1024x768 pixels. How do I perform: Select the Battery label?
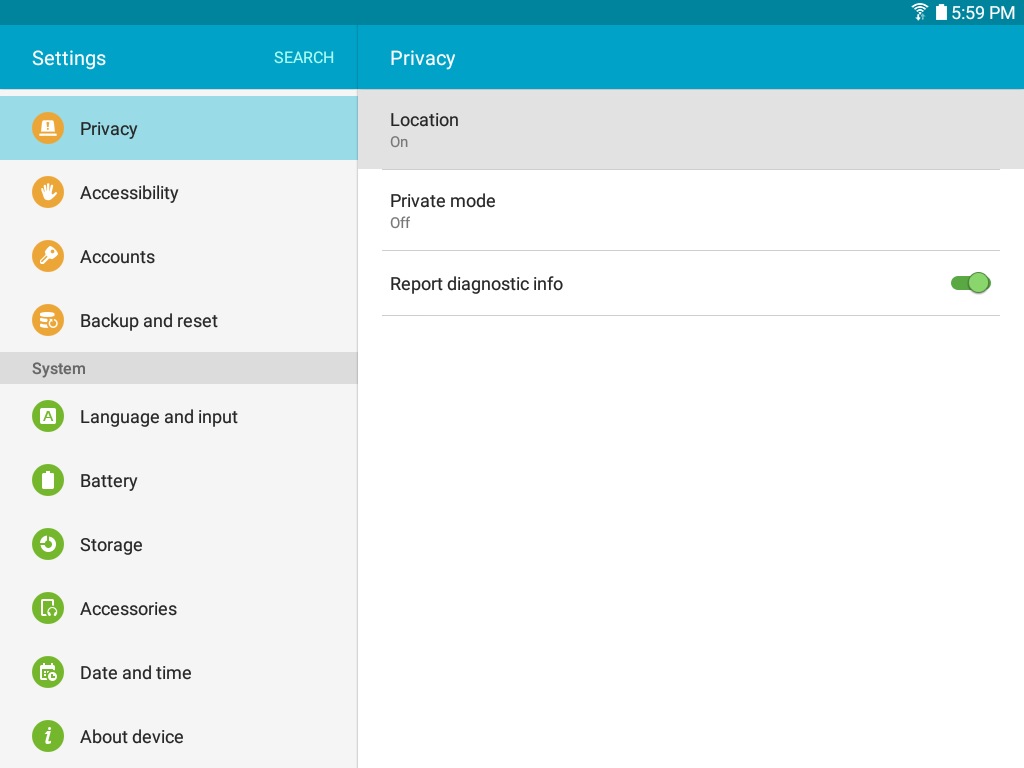[108, 481]
